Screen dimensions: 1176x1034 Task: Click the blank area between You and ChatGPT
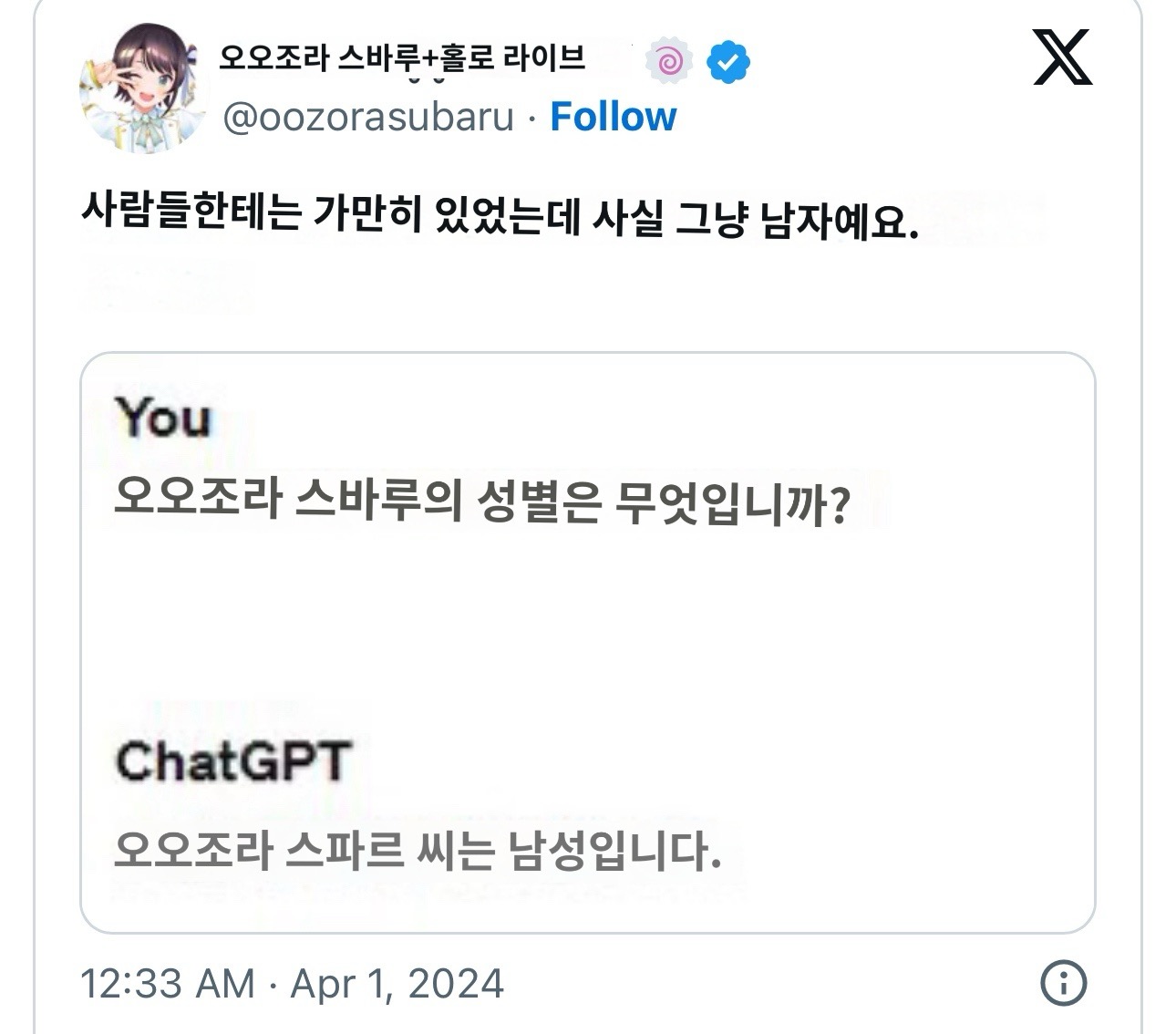pyautogui.click(x=588, y=629)
